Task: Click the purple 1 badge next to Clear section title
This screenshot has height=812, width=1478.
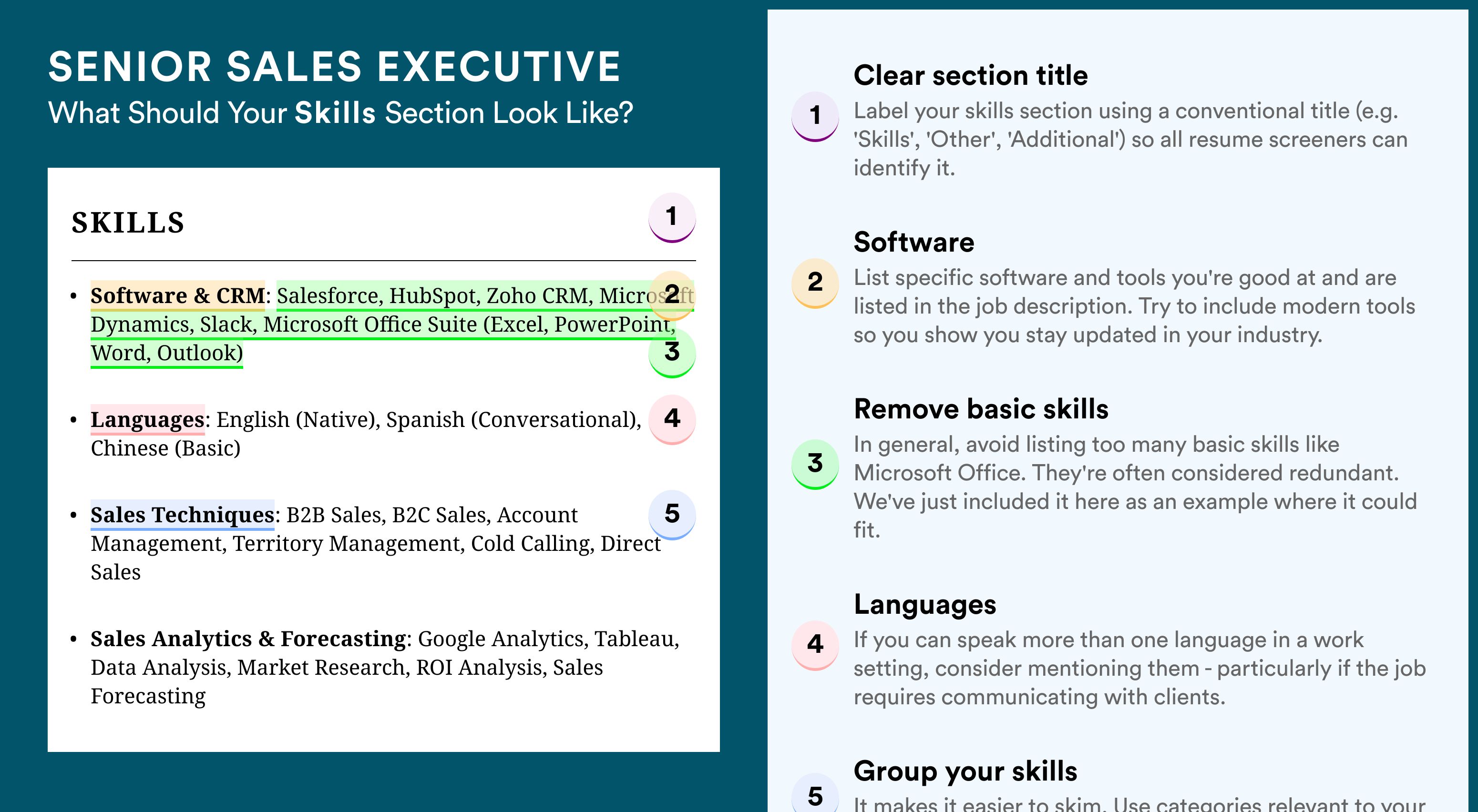Action: [815, 116]
